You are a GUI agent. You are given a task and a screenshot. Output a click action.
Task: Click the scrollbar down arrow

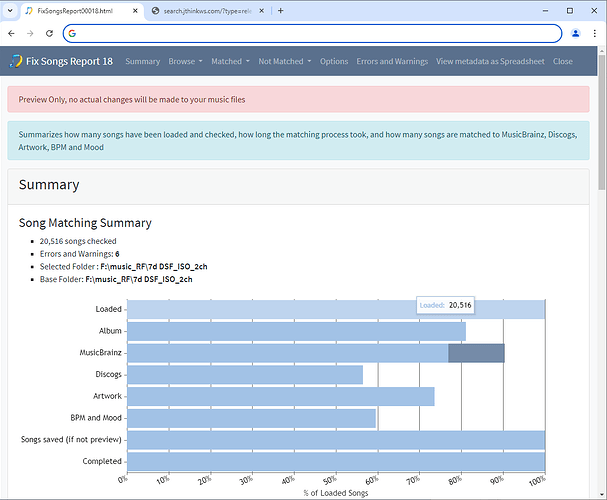(x=602, y=495)
